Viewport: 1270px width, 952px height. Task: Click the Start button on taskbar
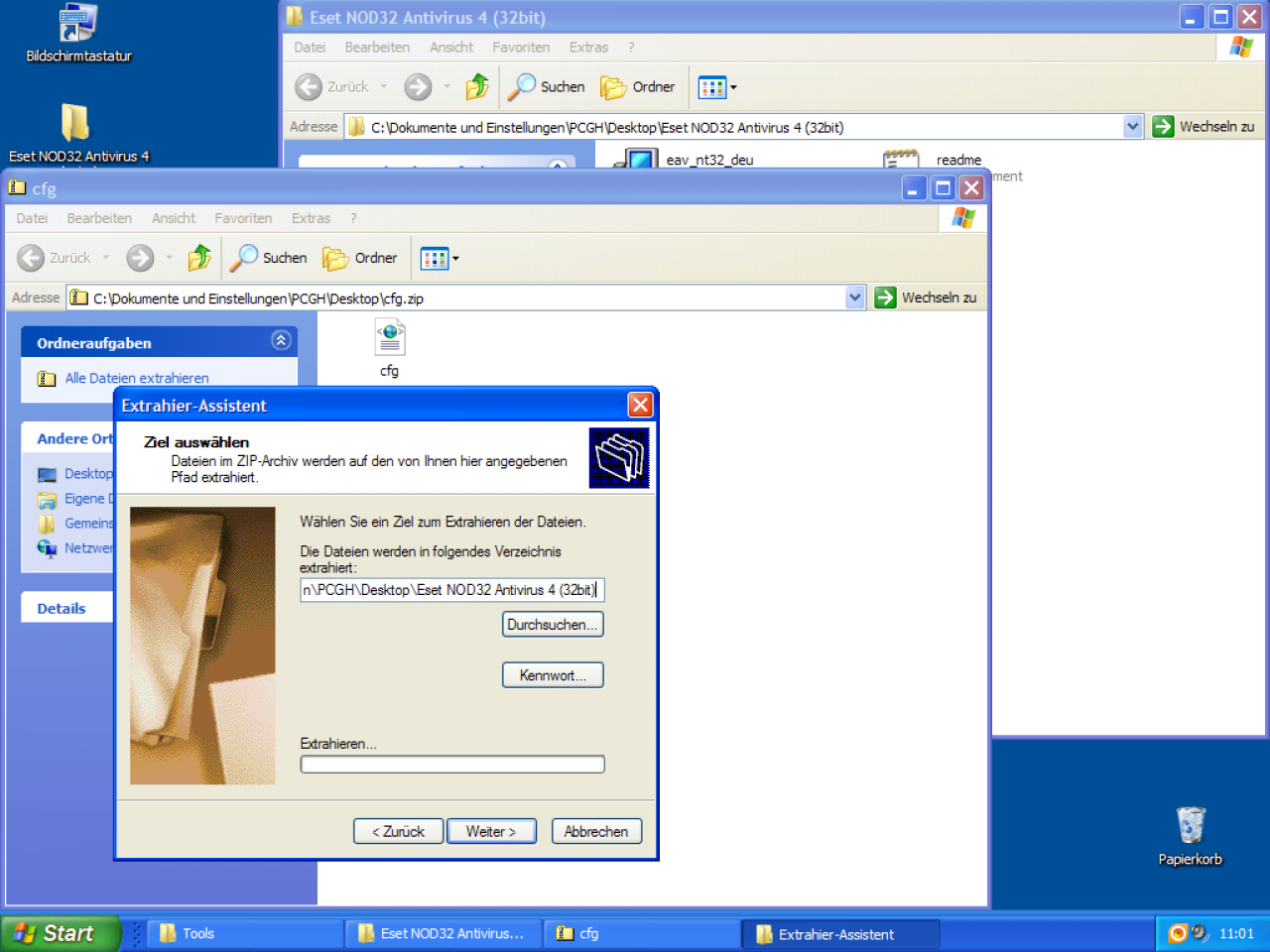(x=60, y=933)
